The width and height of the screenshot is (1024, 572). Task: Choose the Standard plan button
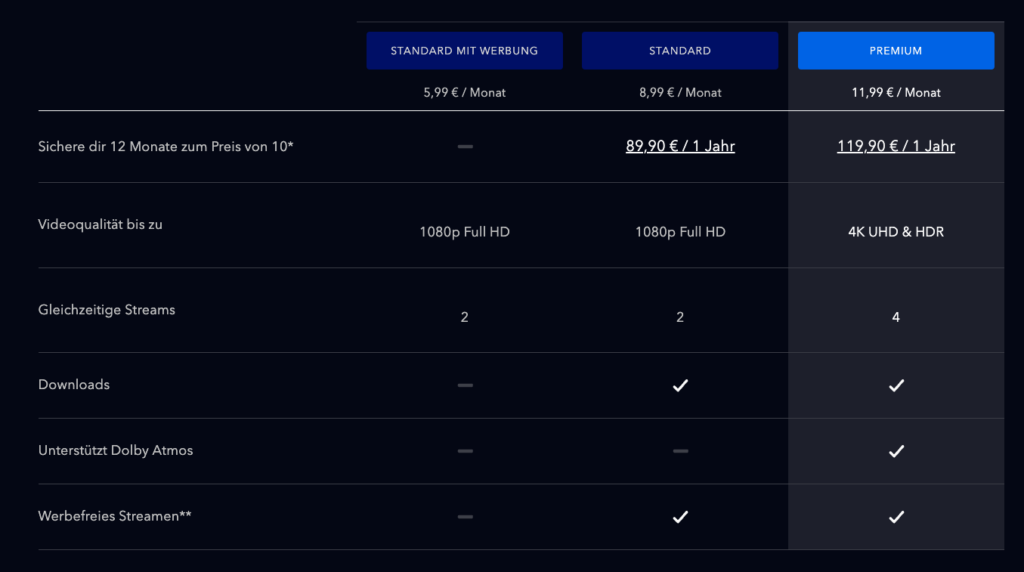coord(680,50)
